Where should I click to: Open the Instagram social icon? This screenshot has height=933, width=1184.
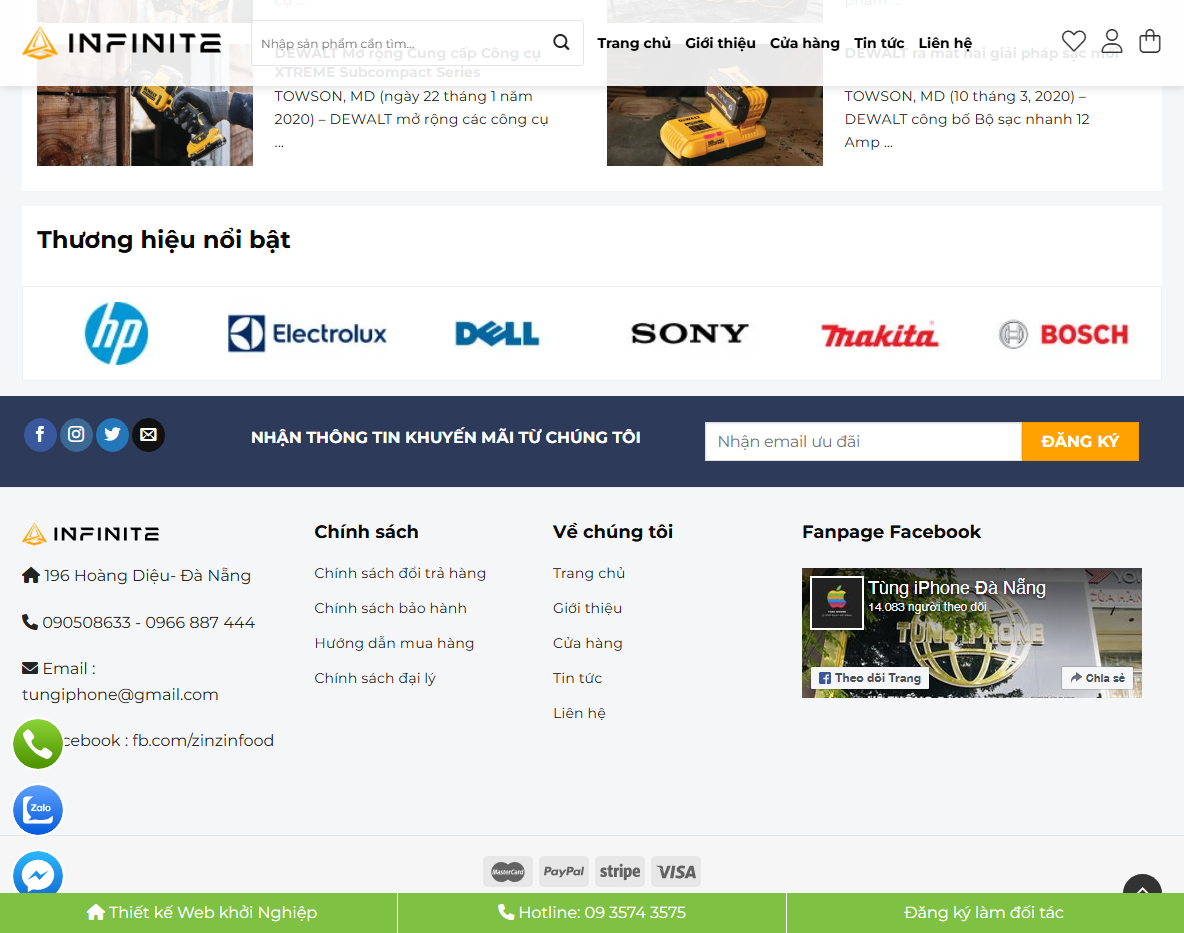pyautogui.click(x=76, y=434)
